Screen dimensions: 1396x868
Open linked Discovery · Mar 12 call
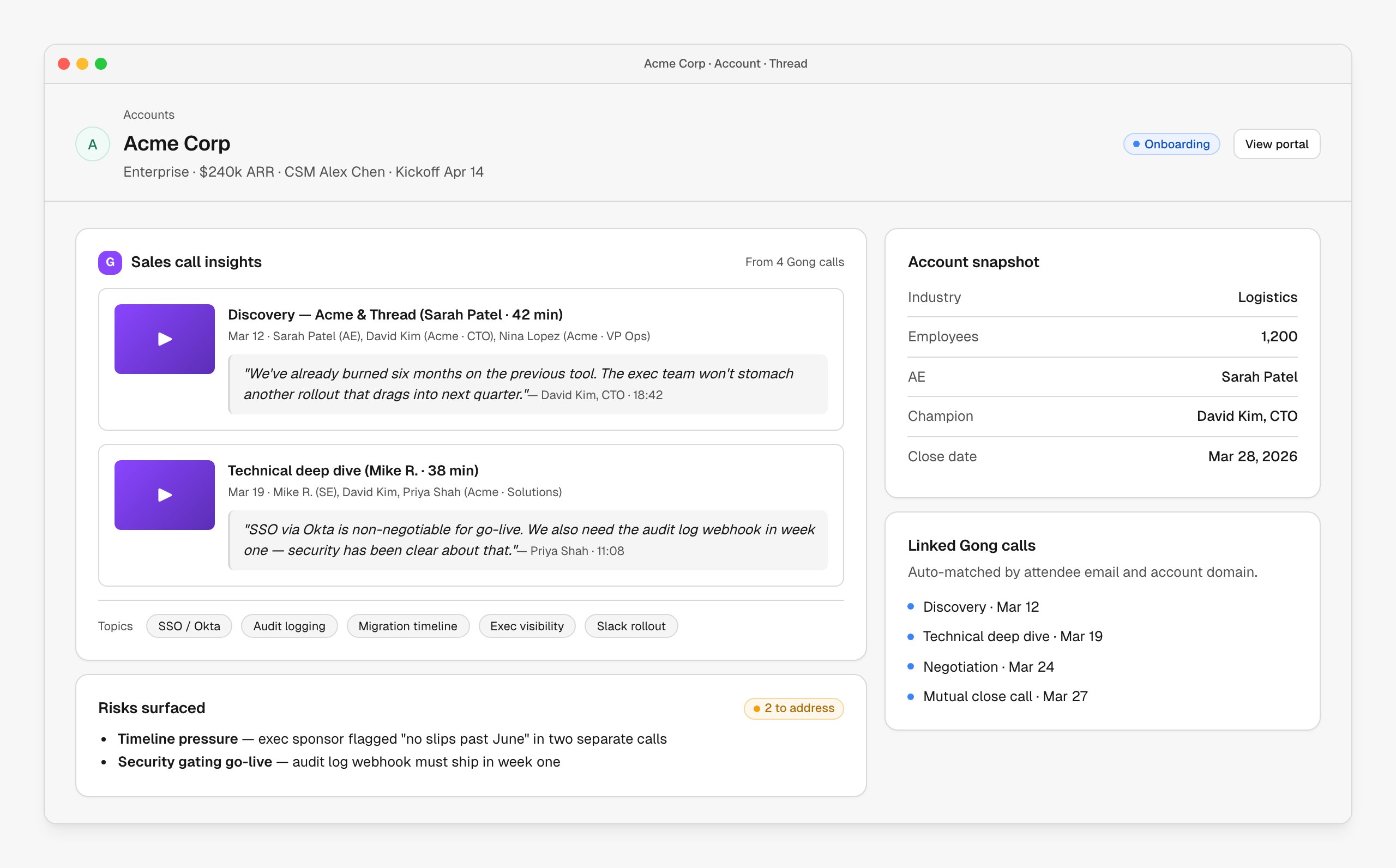click(980, 607)
